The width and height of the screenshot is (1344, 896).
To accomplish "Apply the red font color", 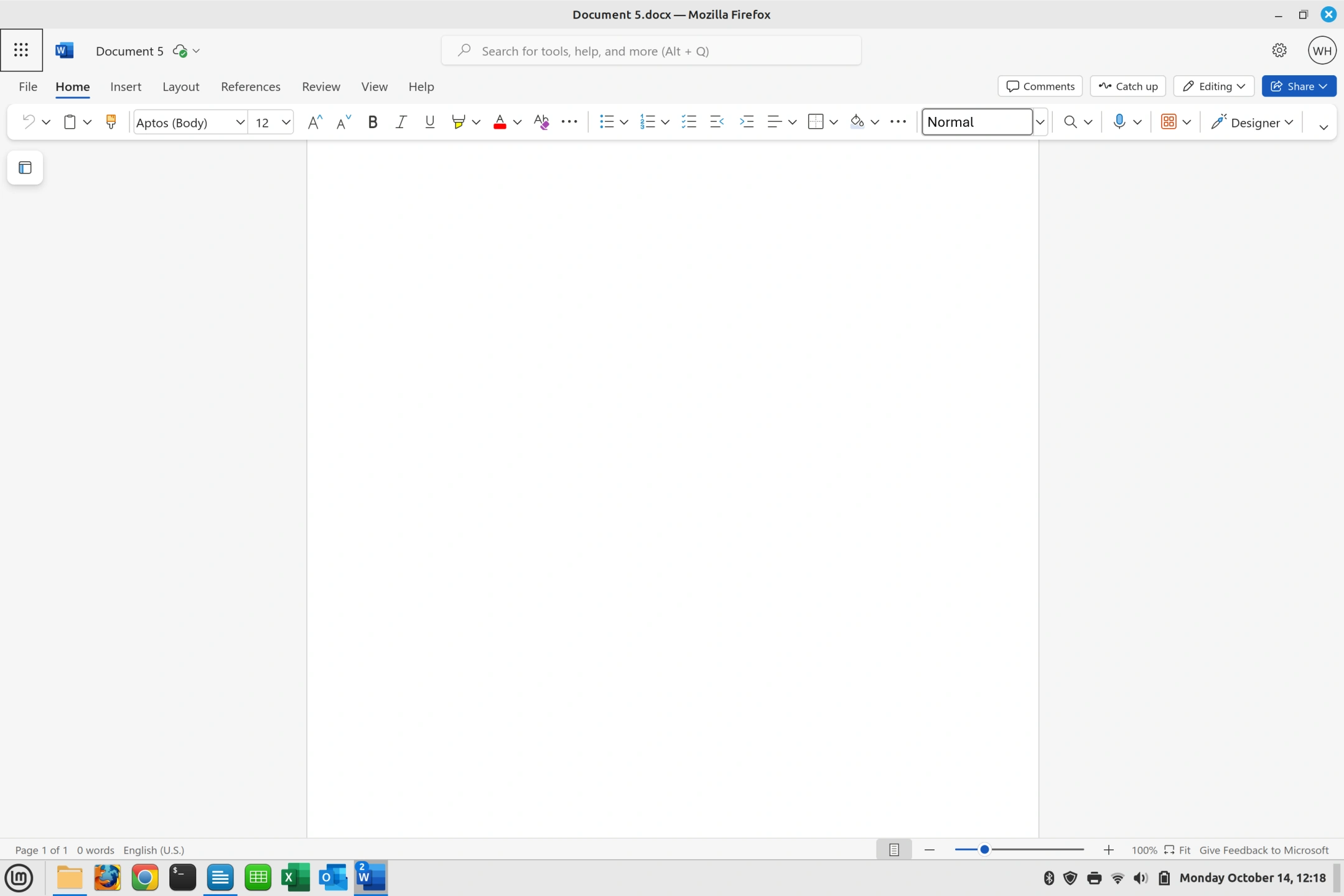I will pos(500,122).
